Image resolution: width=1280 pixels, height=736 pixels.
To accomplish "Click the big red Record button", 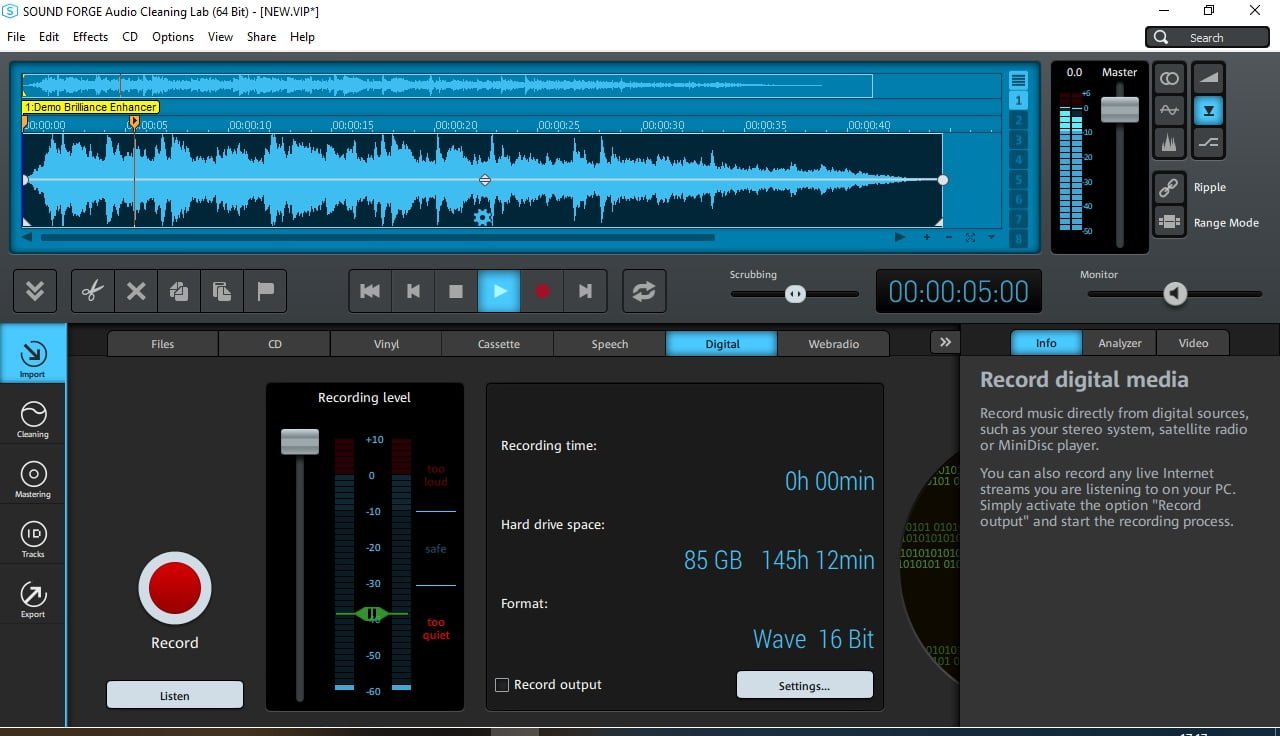I will [175, 587].
